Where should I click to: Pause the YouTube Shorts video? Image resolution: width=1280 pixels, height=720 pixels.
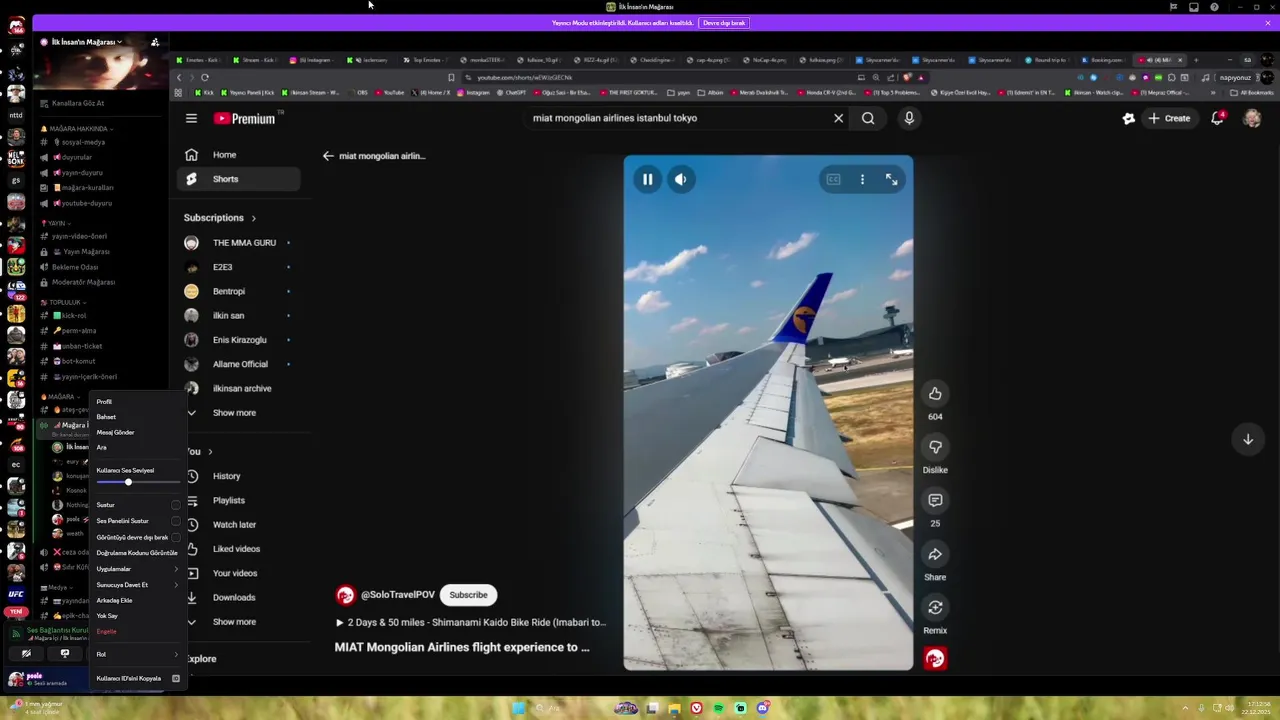(647, 180)
